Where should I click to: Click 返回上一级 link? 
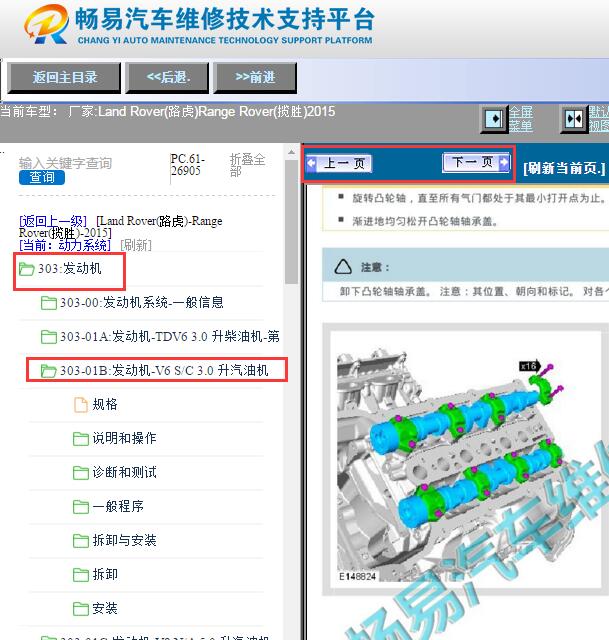(x=53, y=221)
